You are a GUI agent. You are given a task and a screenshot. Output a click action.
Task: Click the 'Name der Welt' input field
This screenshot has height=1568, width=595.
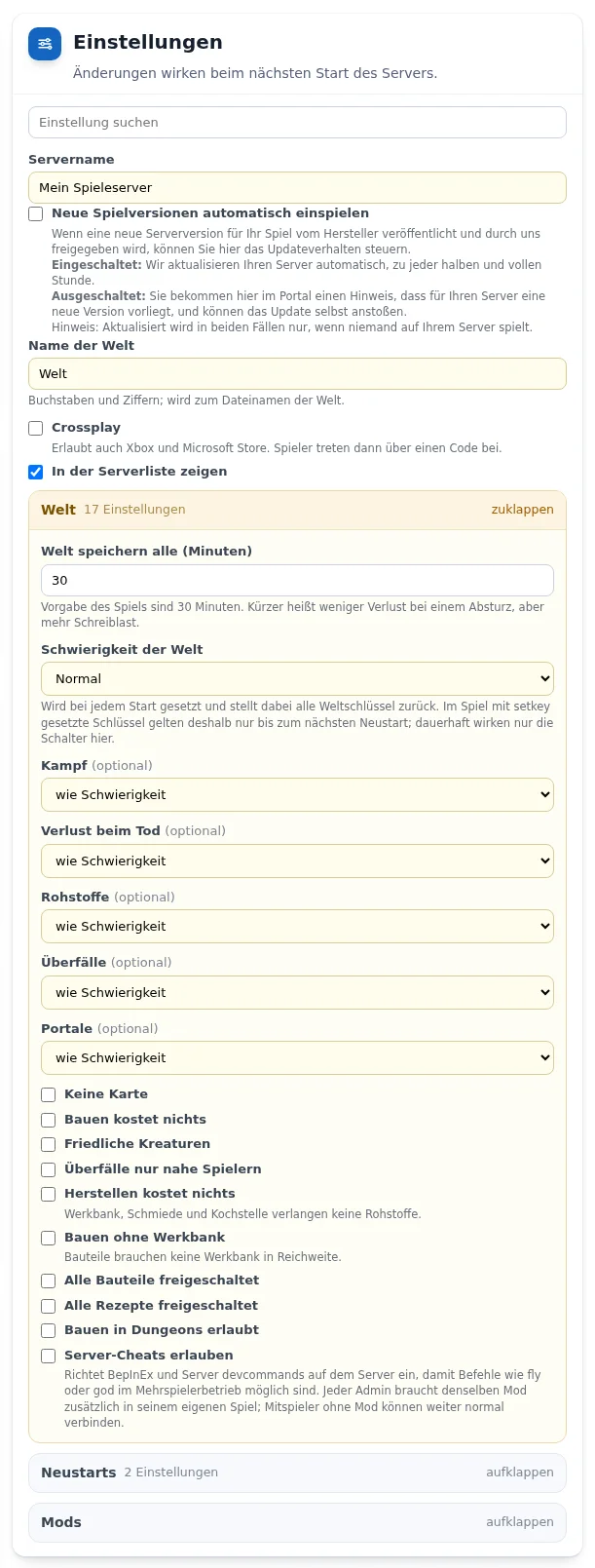pos(297,373)
